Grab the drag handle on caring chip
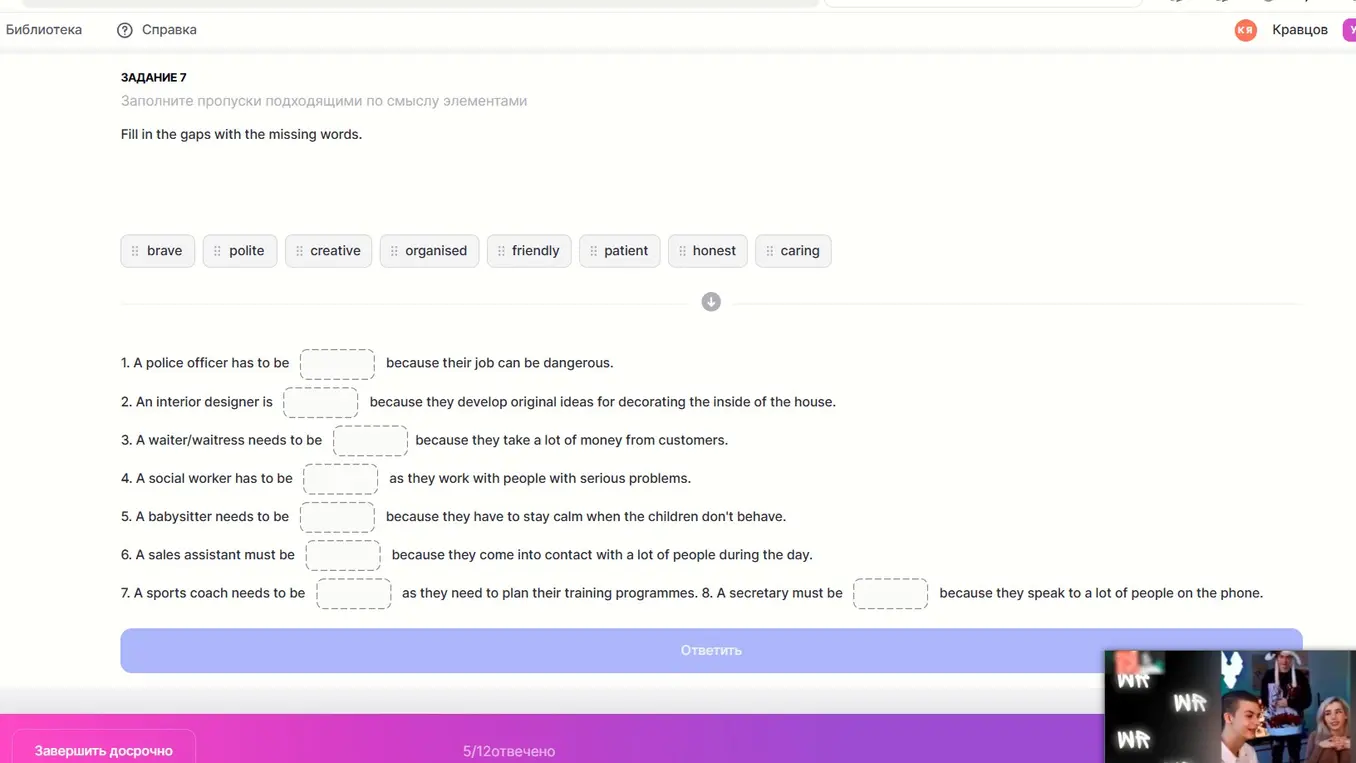This screenshot has width=1356, height=763. 769,251
